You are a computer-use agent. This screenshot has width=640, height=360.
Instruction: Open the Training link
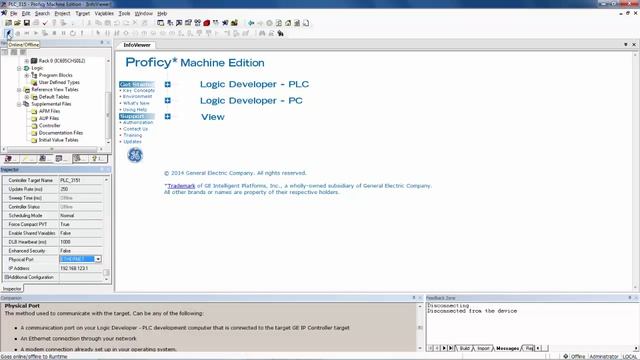coord(133,135)
